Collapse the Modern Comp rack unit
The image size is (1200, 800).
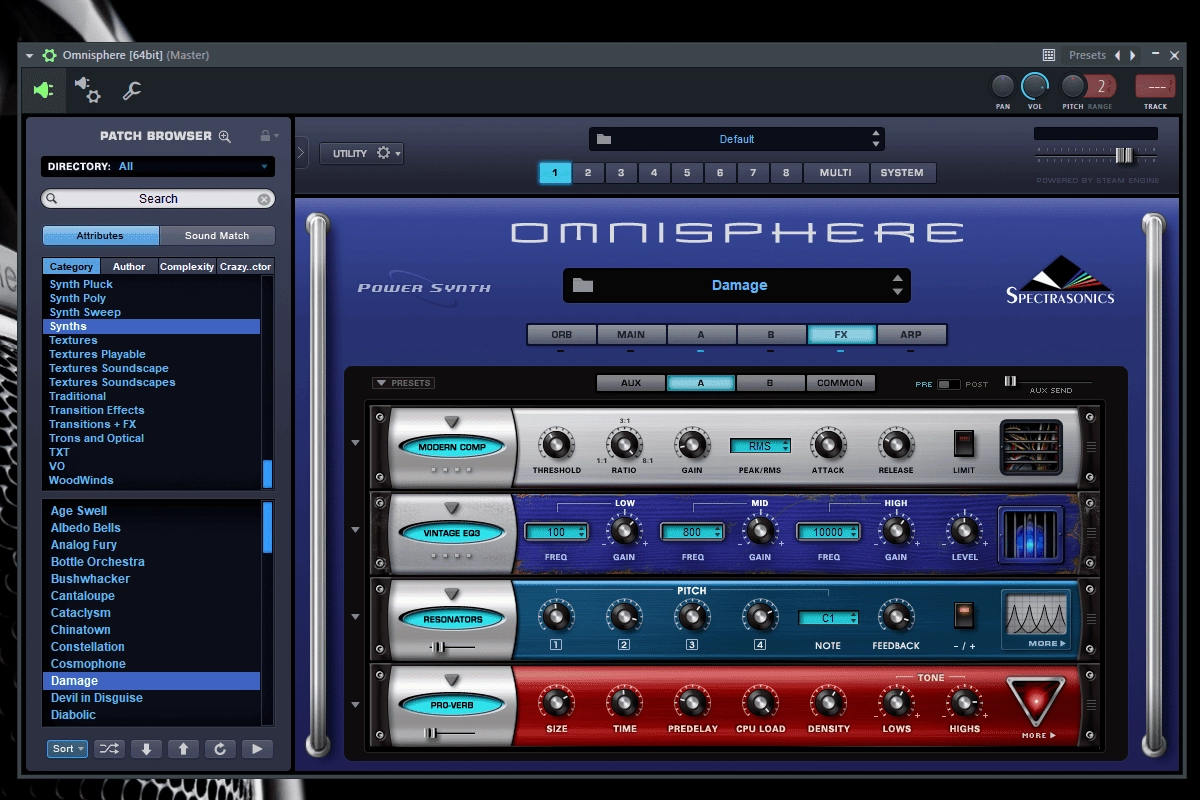point(355,444)
